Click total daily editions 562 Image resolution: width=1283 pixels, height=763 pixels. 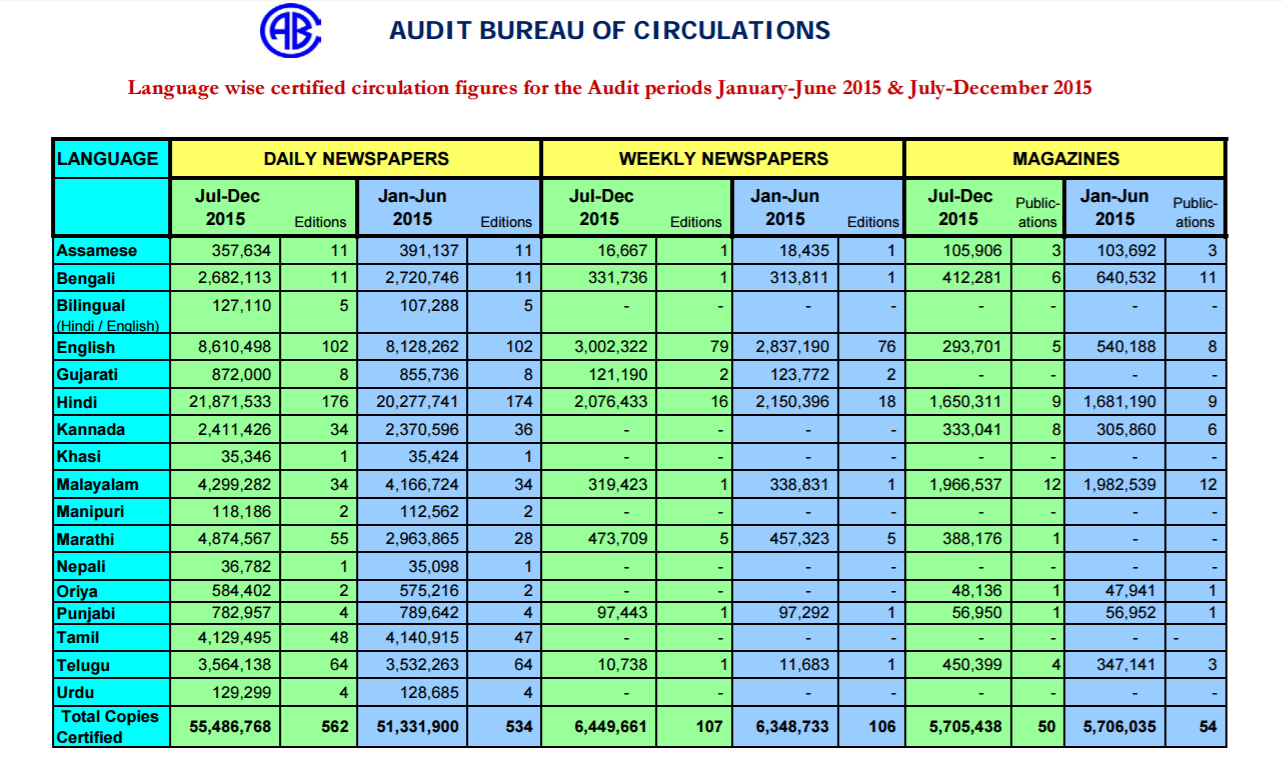[x=336, y=727]
